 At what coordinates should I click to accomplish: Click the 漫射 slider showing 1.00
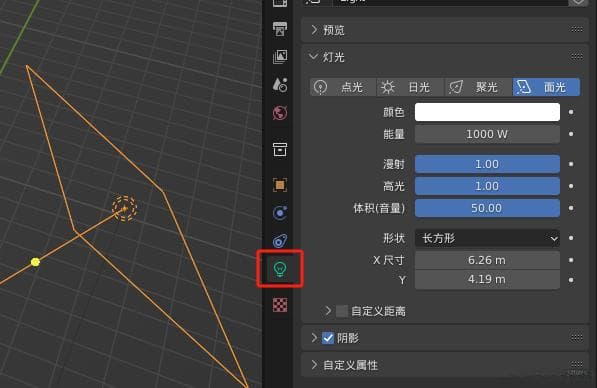(487, 164)
